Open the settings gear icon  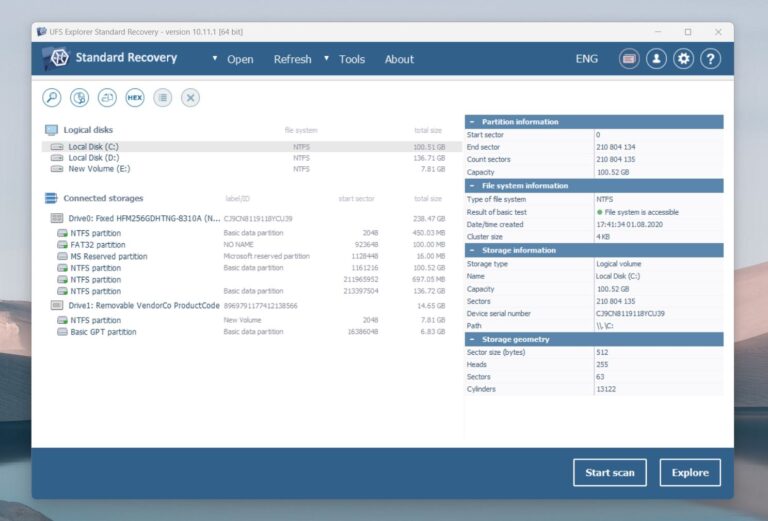(684, 59)
